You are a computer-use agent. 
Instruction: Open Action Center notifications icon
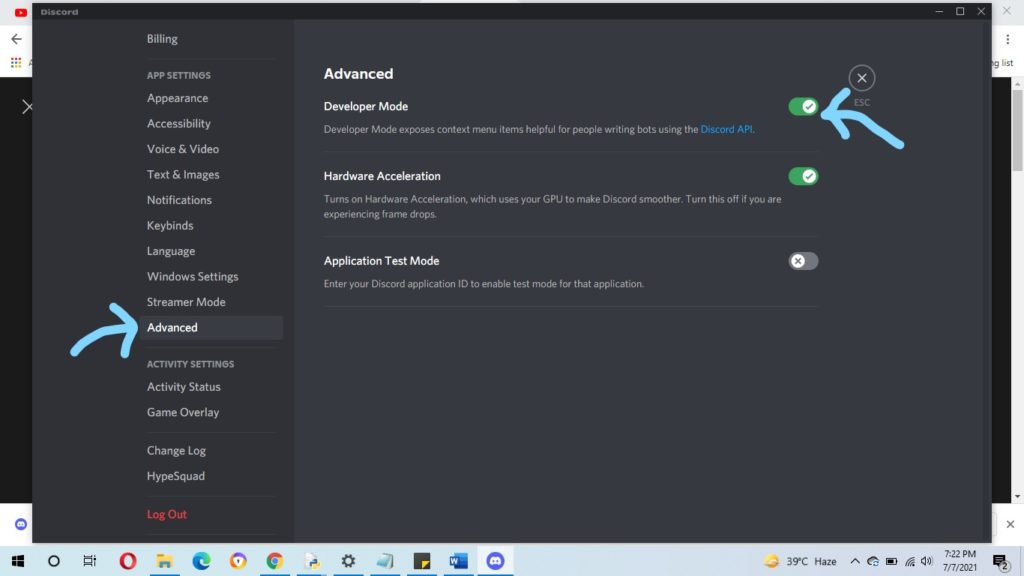1001,561
